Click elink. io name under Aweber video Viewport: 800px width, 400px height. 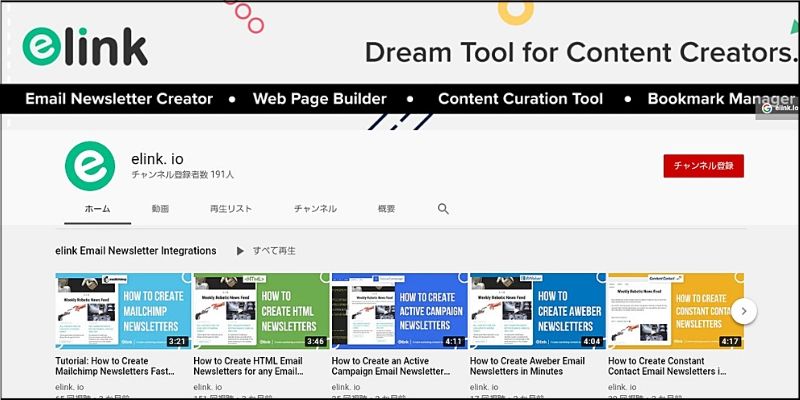pyautogui.click(x=484, y=387)
